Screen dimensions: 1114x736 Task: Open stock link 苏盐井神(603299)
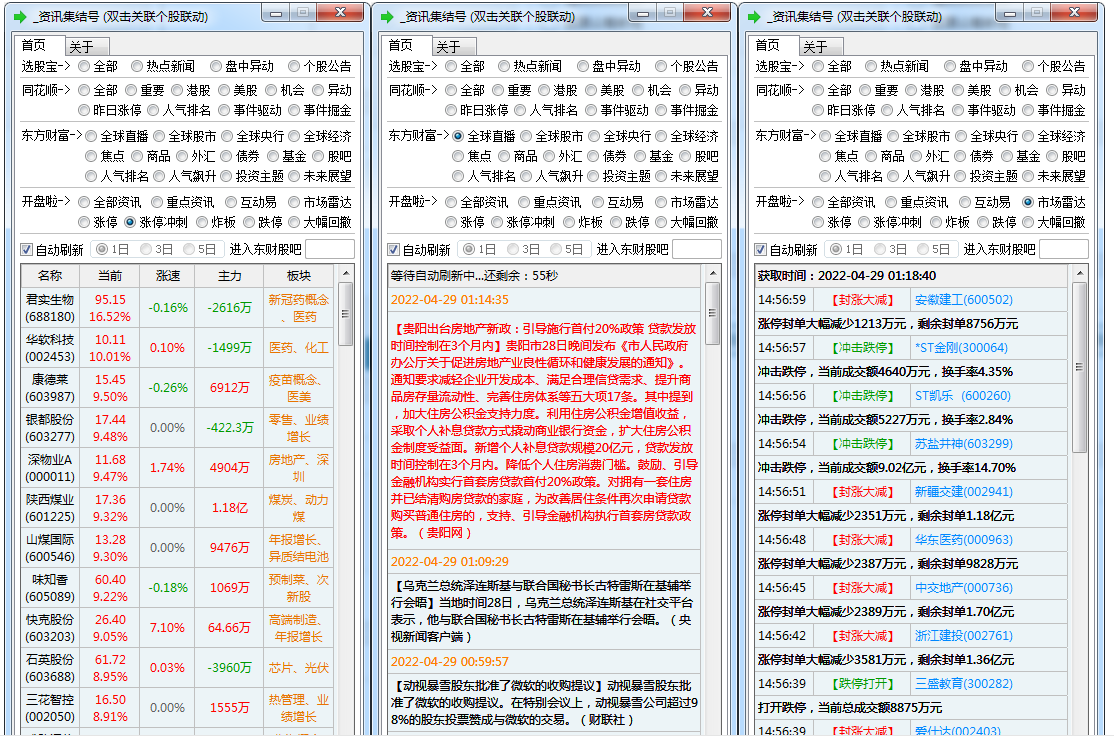tap(963, 444)
